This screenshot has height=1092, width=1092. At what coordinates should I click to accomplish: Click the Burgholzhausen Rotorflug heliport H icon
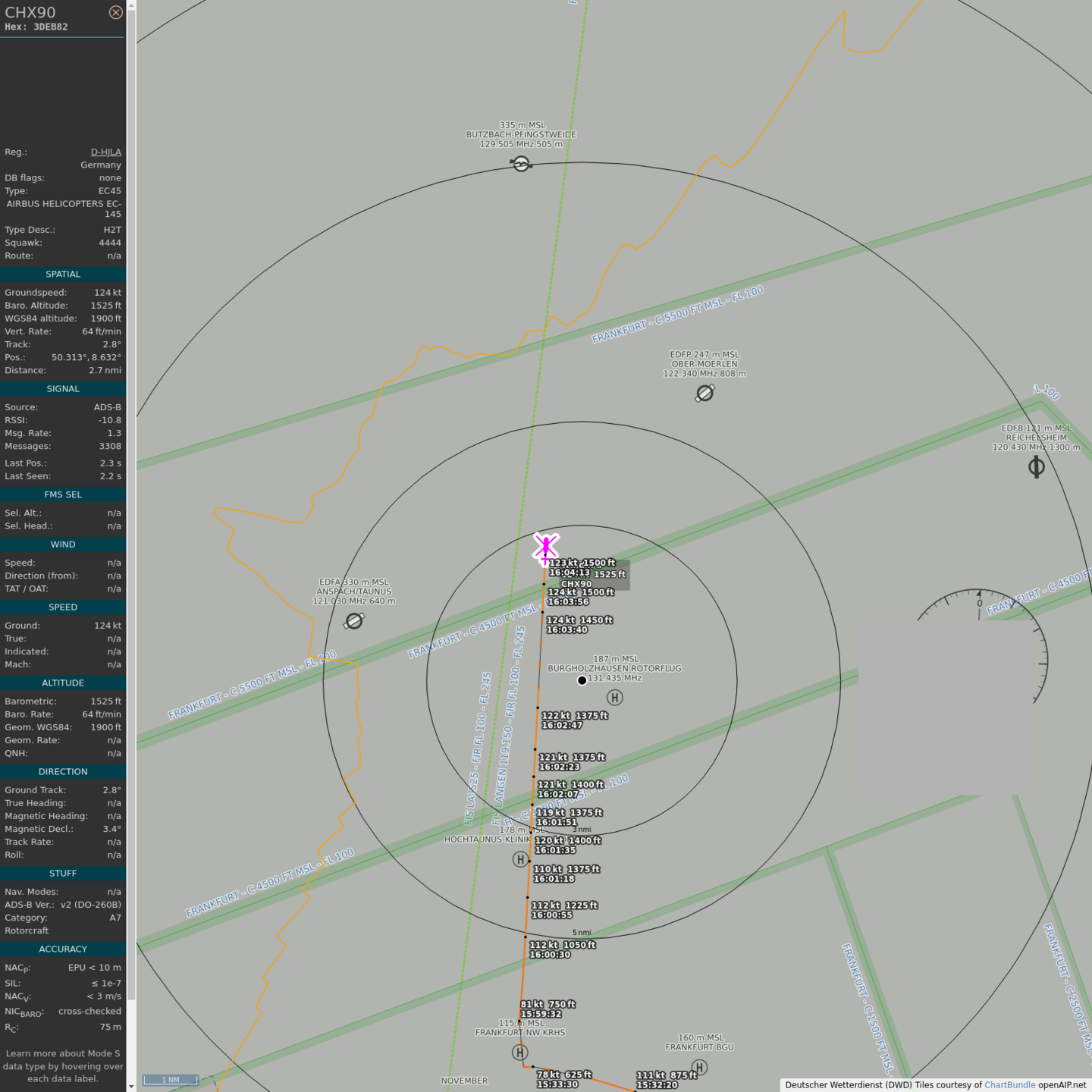coord(615,698)
